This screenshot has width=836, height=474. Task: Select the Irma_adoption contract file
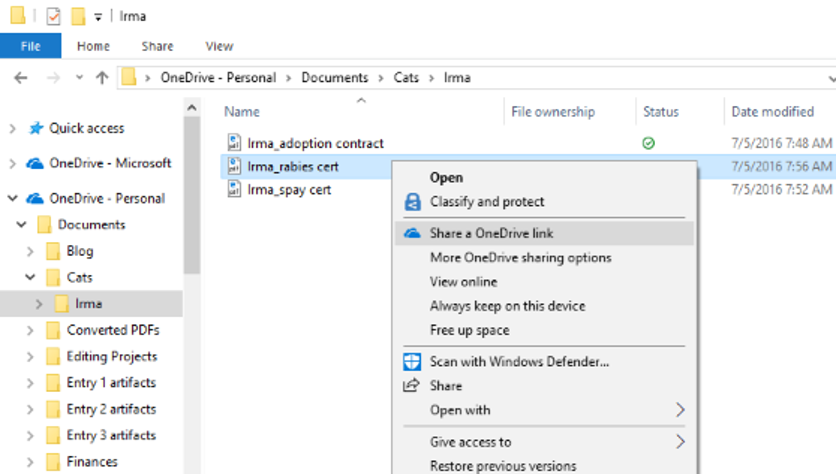click(x=315, y=143)
